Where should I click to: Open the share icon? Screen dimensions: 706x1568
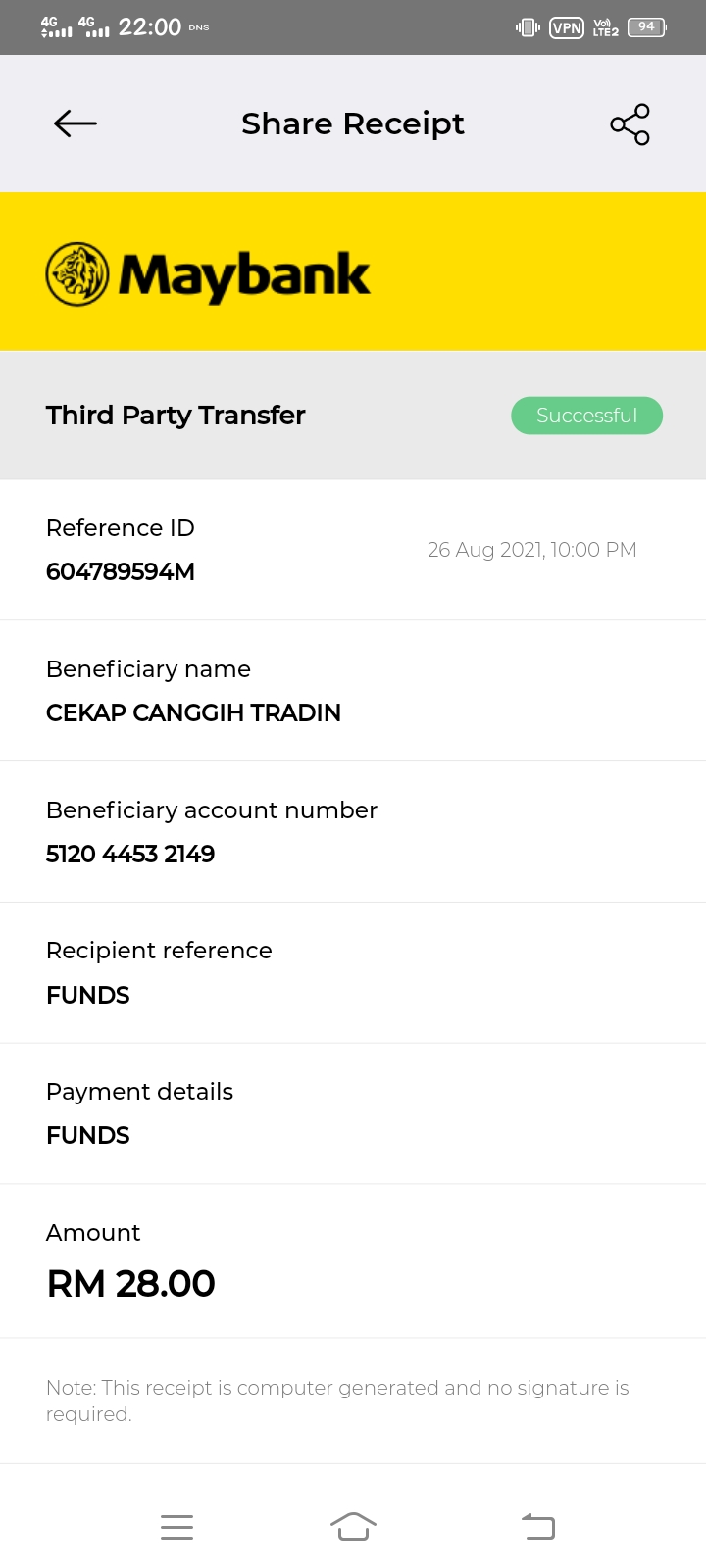[630, 124]
